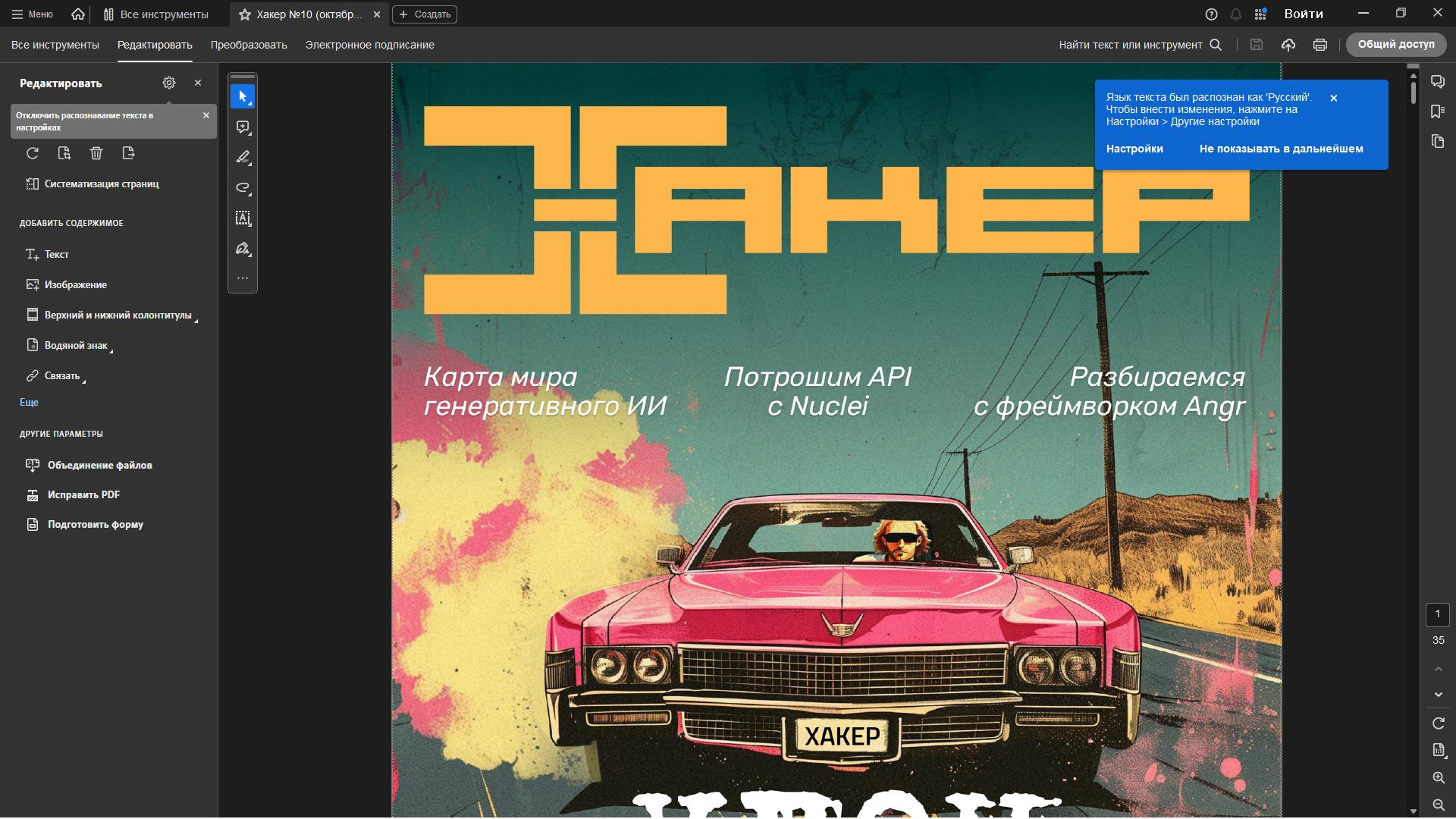Click the rotate page icon in Edit panel
The width and height of the screenshot is (1456, 819).
click(x=33, y=153)
